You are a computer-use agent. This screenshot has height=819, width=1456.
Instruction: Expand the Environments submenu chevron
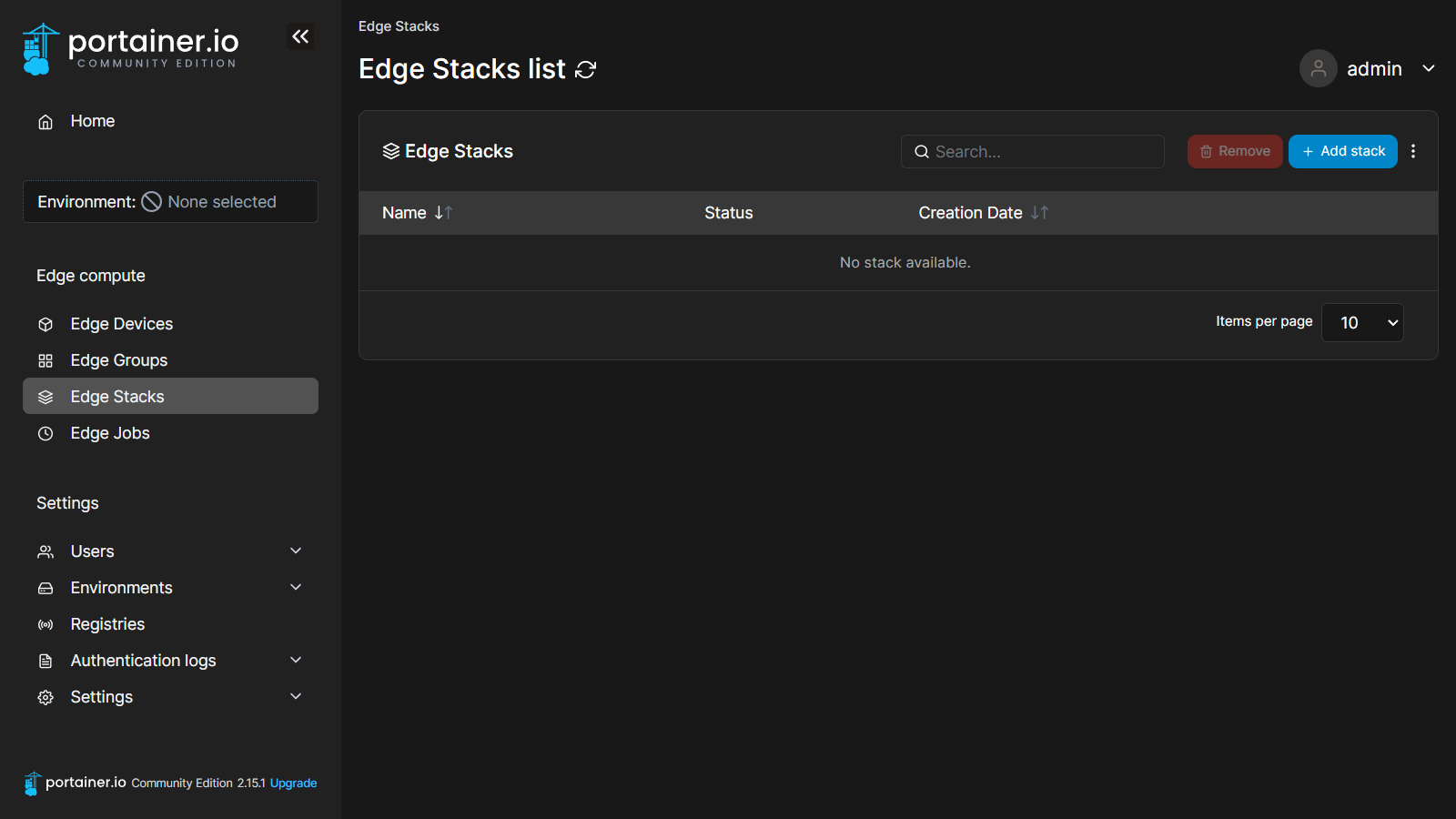click(x=296, y=588)
